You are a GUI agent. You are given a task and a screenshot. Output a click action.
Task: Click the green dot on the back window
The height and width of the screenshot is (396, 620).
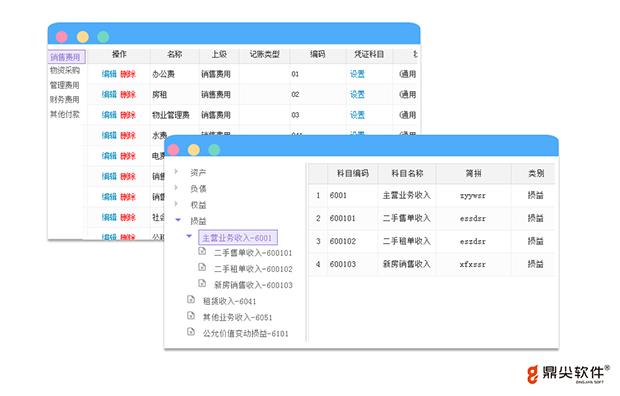(x=103, y=37)
